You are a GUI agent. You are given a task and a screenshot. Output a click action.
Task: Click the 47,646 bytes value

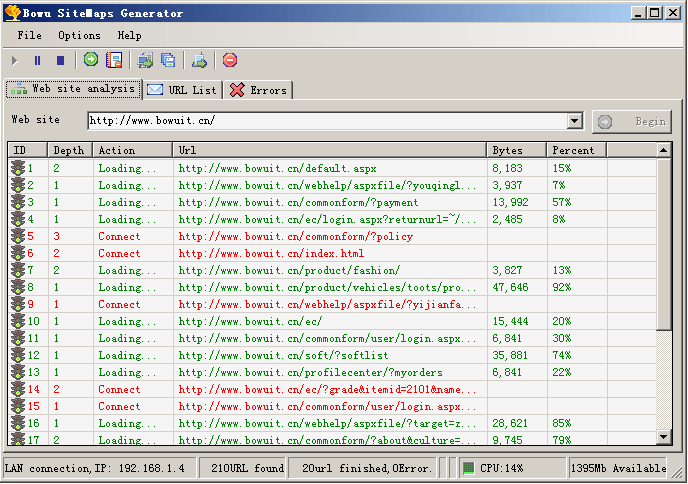[x=510, y=287]
